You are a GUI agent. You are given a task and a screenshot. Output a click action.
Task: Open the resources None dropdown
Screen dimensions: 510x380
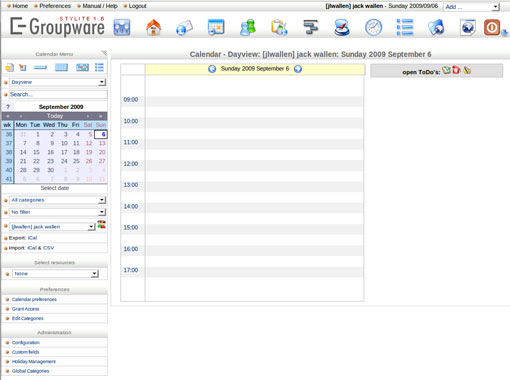pyautogui.click(x=55, y=274)
